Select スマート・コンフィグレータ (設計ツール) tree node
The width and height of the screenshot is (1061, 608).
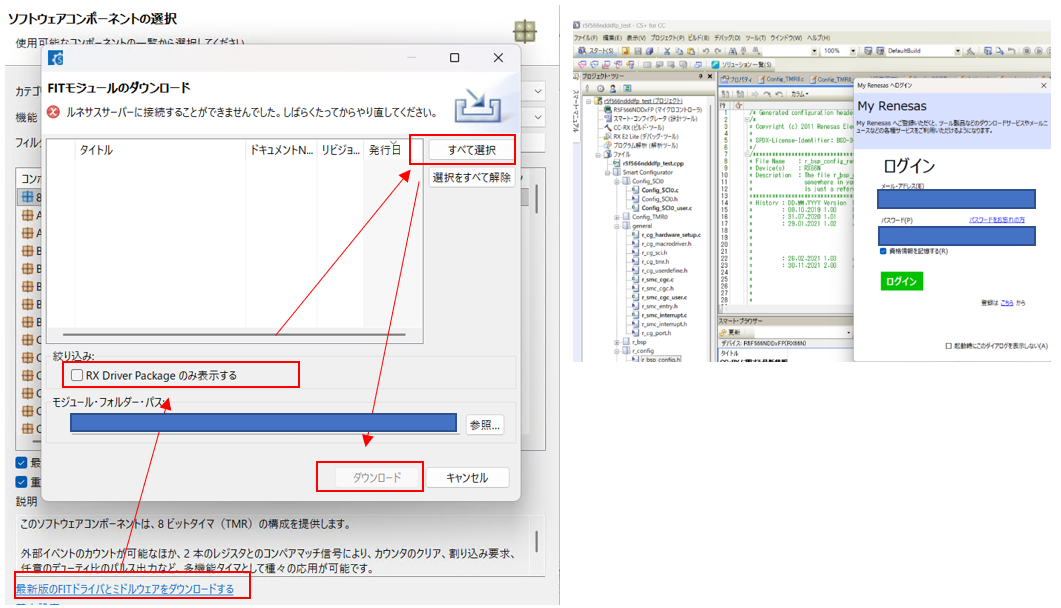tap(650, 118)
